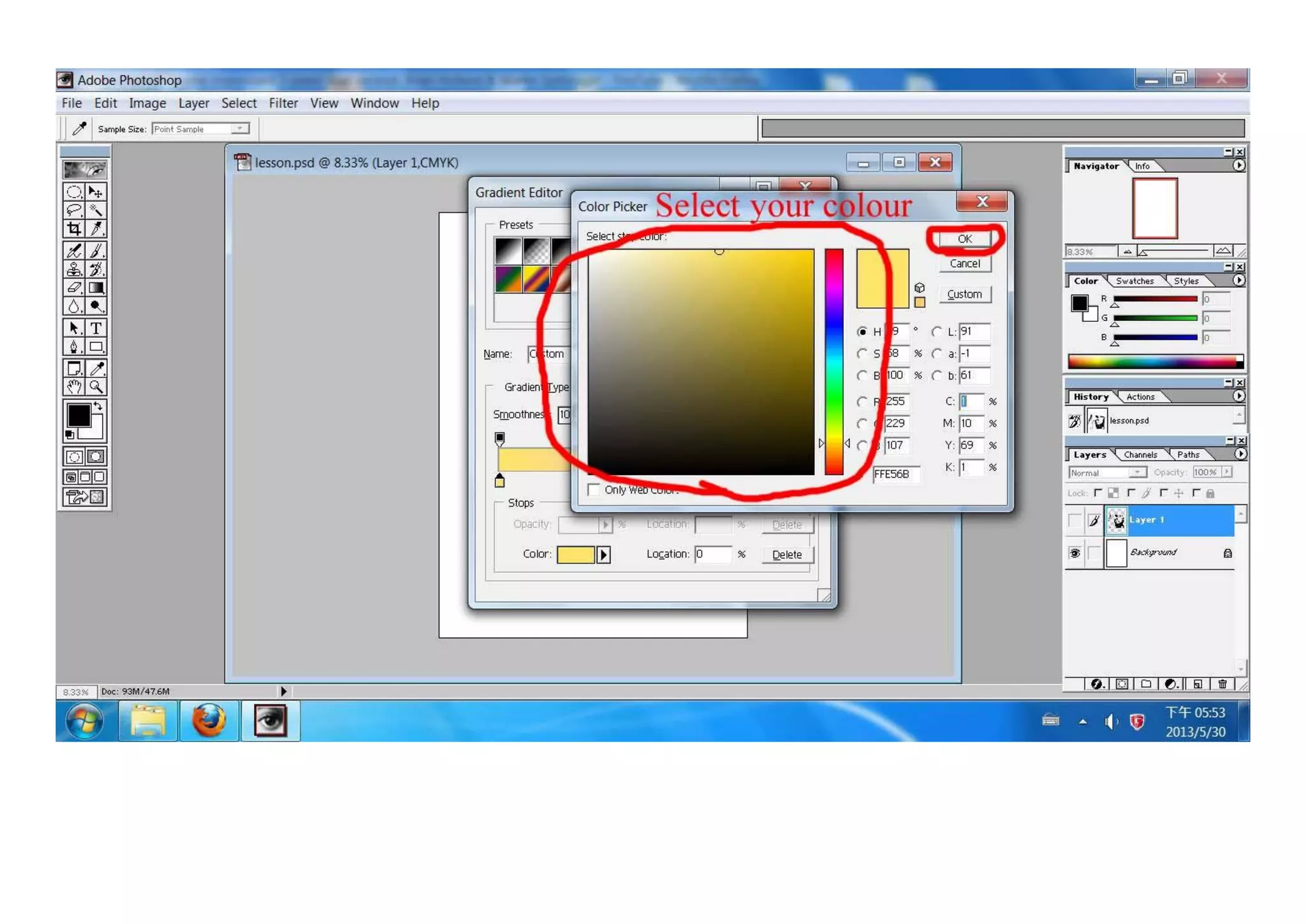
Task: Click Cancel in Color Picker
Action: [x=965, y=264]
